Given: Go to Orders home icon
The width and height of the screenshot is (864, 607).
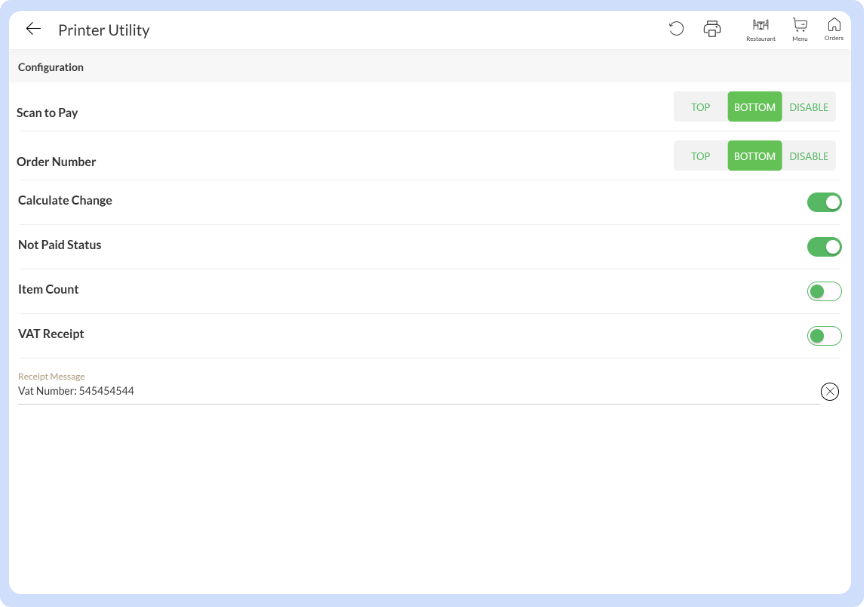Looking at the screenshot, I should coord(834,28).
